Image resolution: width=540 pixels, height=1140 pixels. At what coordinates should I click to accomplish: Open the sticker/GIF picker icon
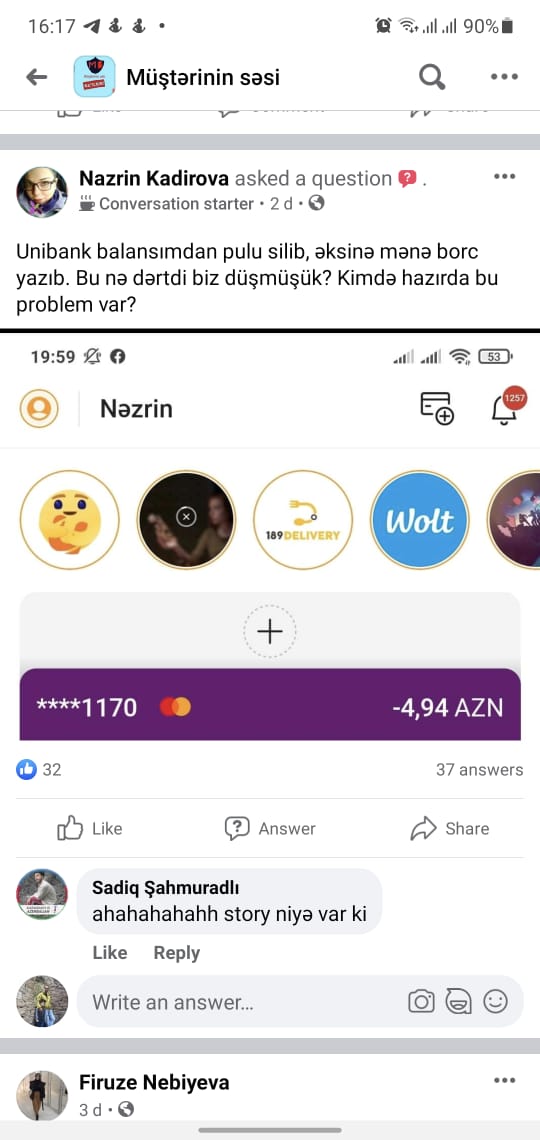pos(458,1002)
